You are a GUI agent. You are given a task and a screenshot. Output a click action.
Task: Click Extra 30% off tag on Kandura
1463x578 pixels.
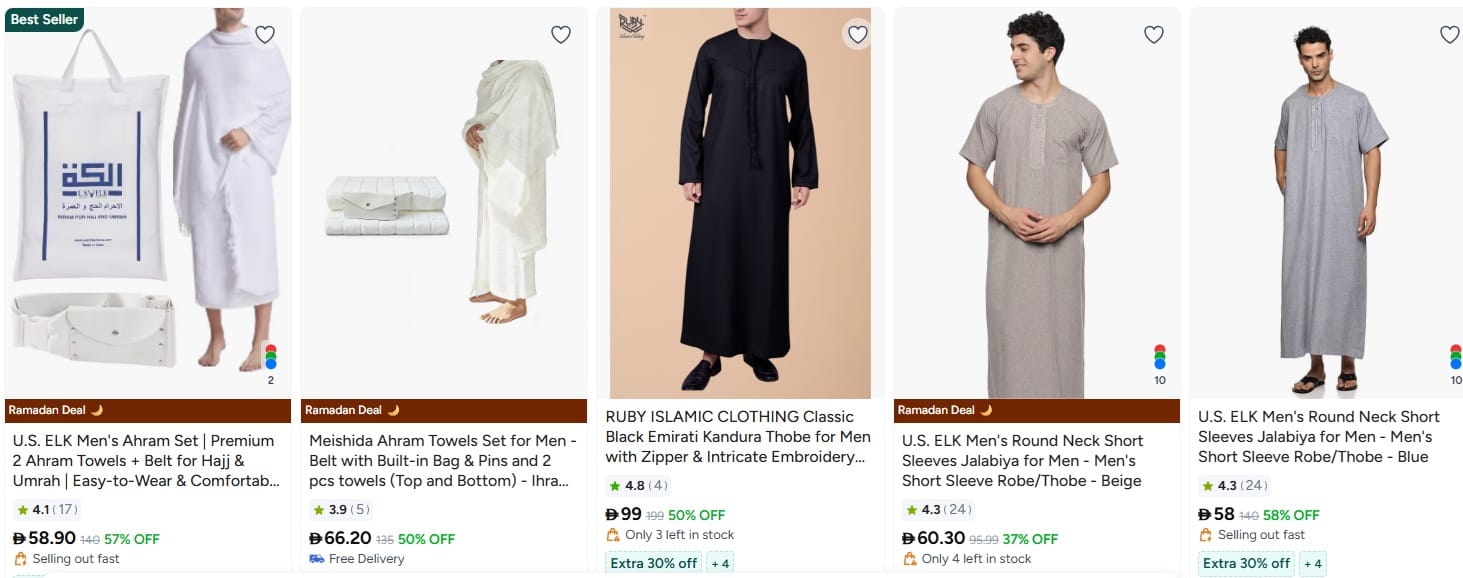click(x=653, y=563)
